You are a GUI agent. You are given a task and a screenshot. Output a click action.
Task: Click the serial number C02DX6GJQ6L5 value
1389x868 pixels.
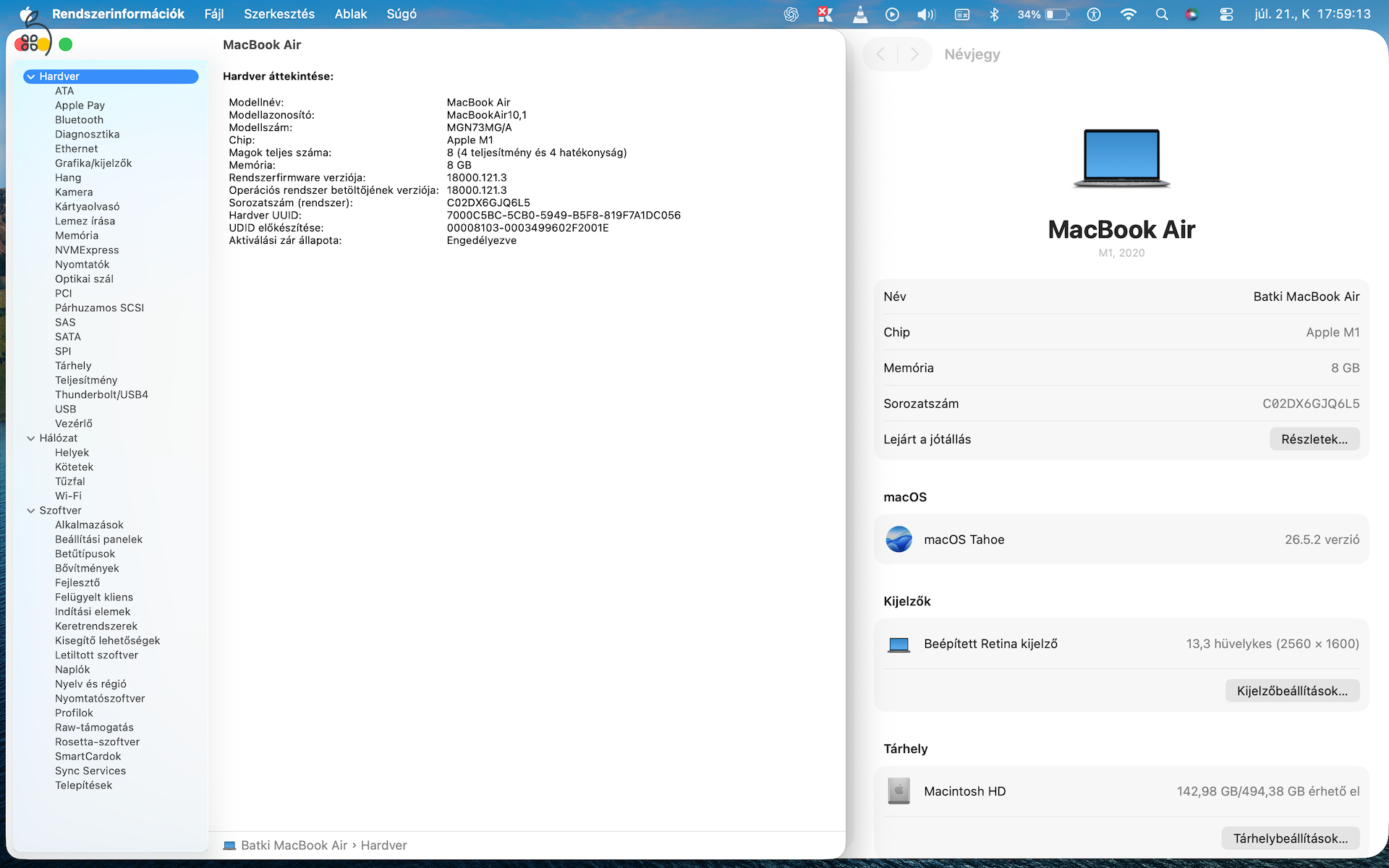point(488,203)
